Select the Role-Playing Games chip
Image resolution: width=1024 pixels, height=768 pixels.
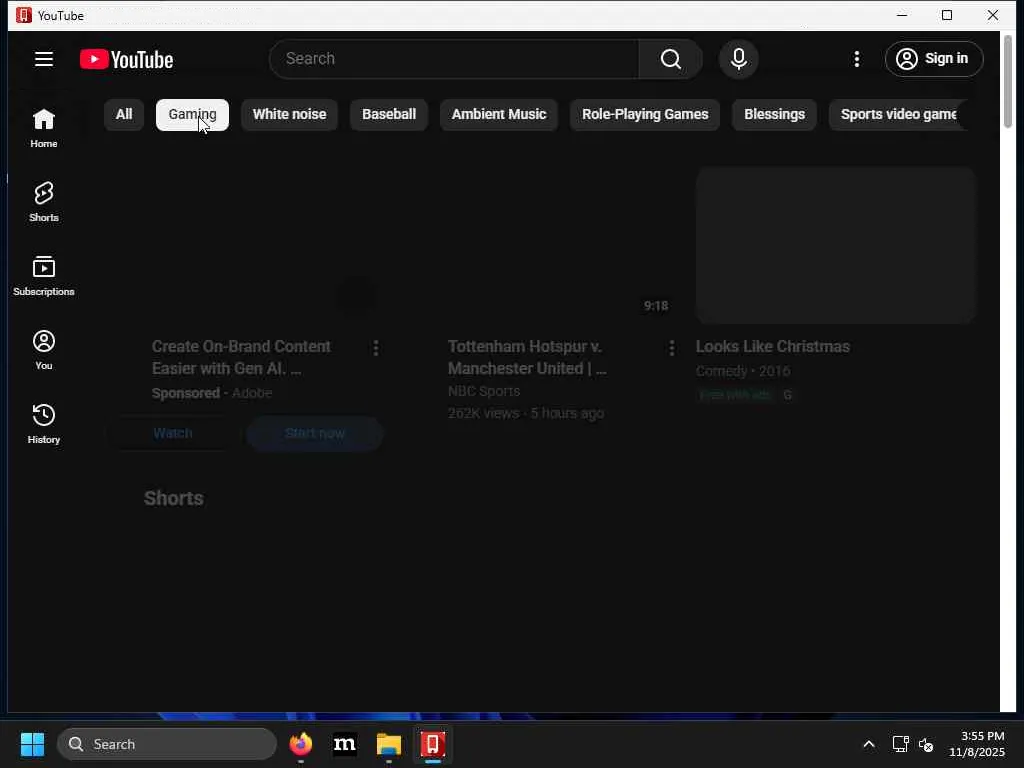tap(645, 114)
